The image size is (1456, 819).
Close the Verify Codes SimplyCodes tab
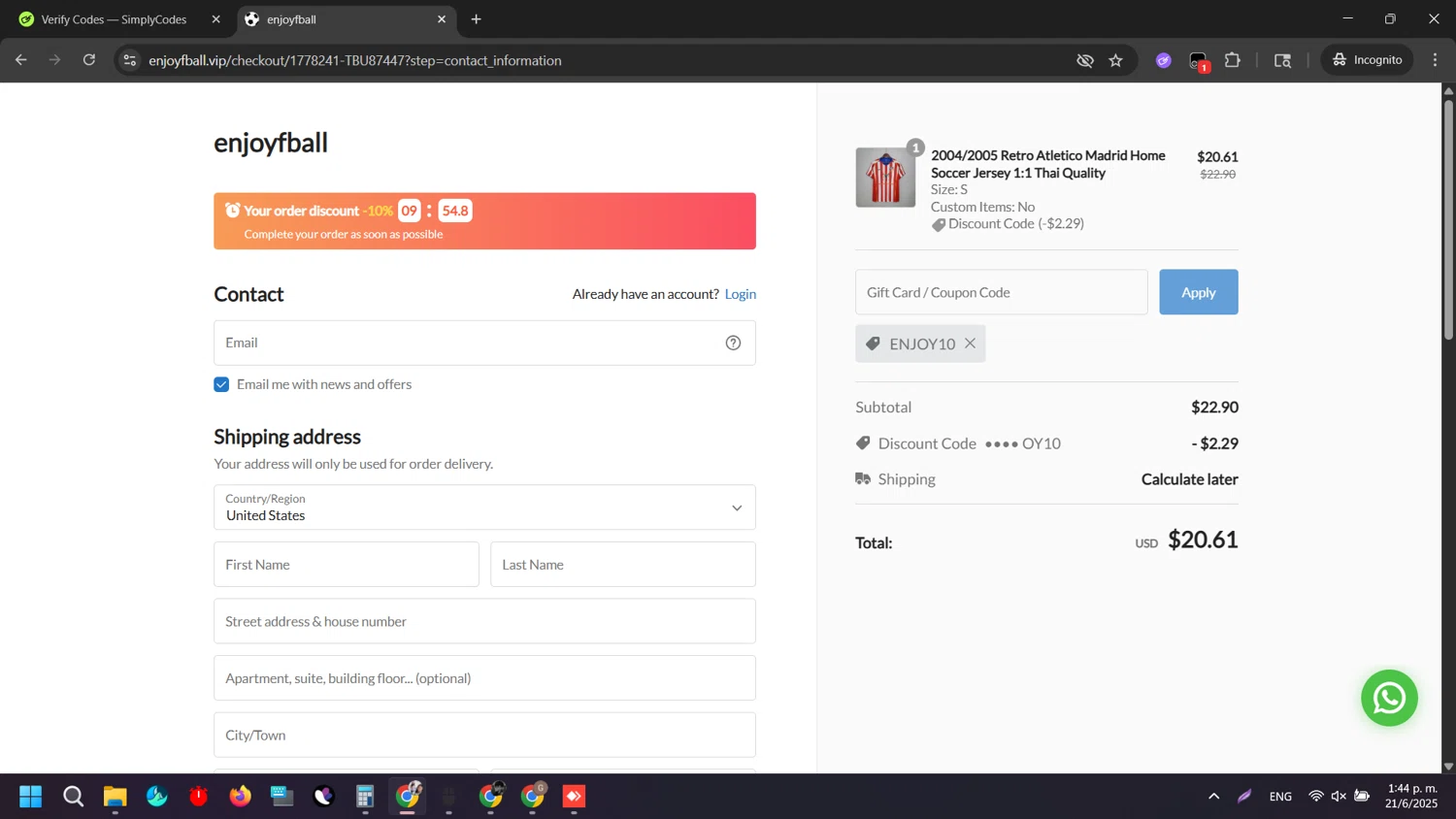click(215, 19)
